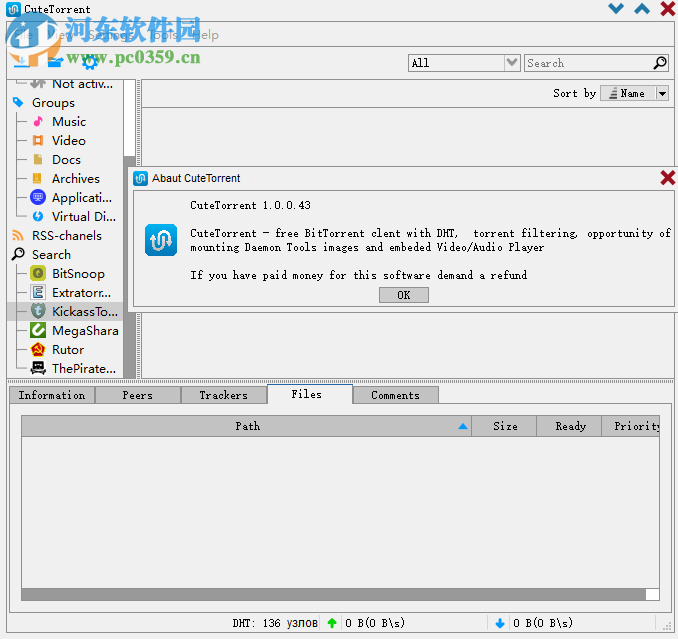Image resolution: width=678 pixels, height=639 pixels.
Task: Click the Ready column header
Action: (x=569, y=426)
